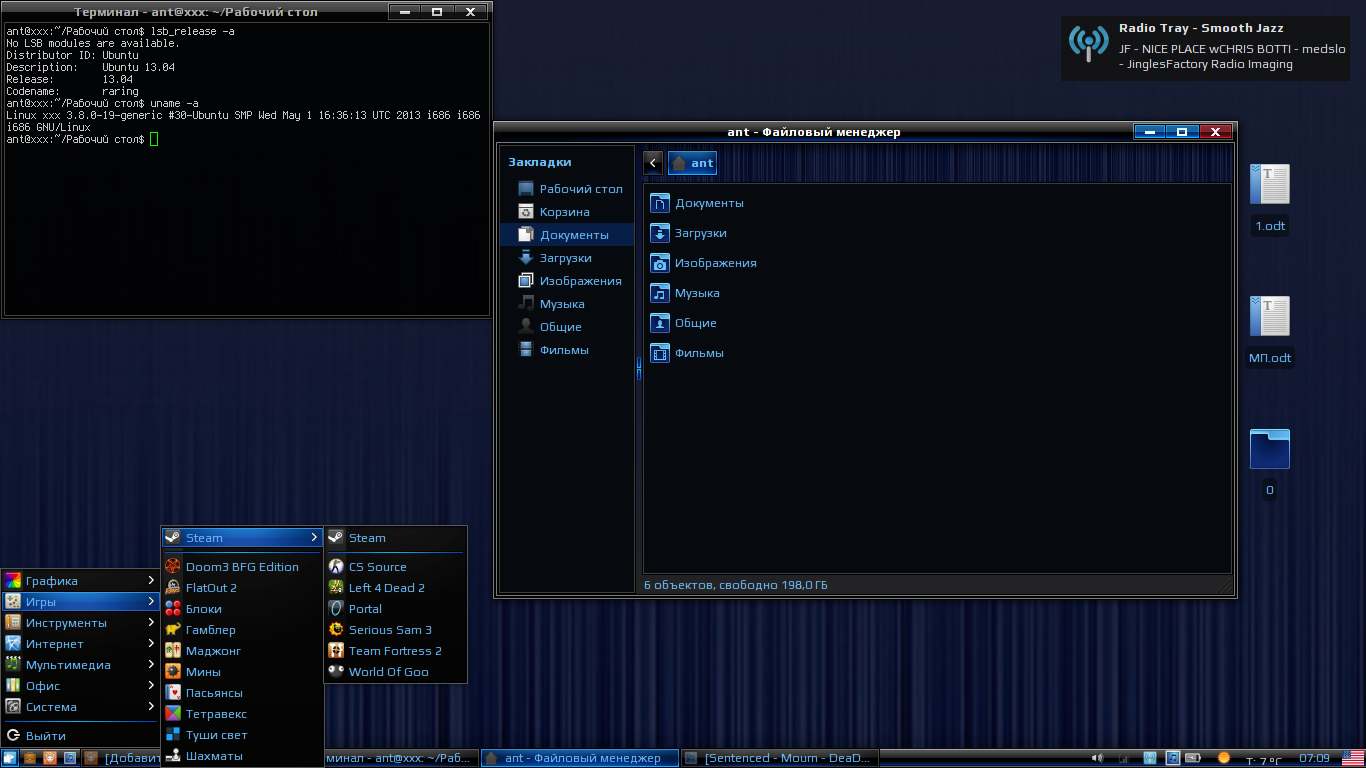Expand the Инструменты category
The image size is (1366, 768).
coord(80,623)
